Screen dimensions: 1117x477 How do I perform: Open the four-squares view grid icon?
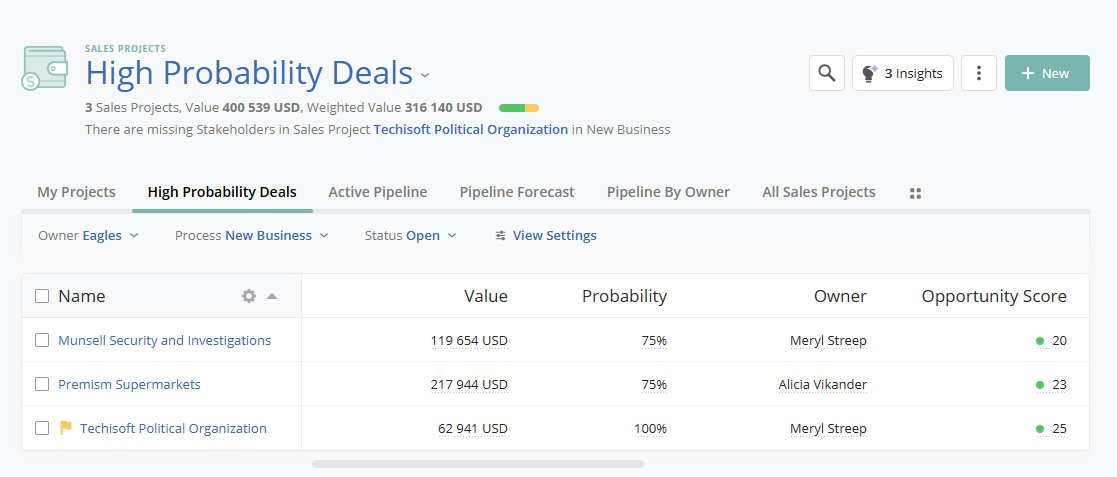tap(914, 193)
